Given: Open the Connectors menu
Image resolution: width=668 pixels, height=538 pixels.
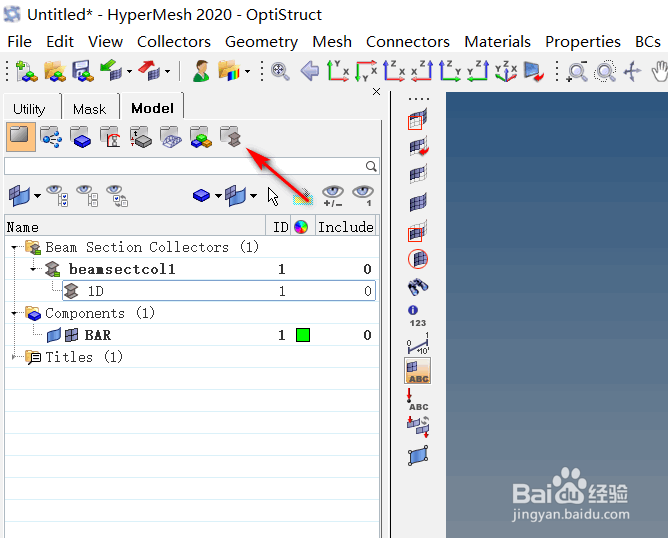Looking at the screenshot, I should click(408, 42).
